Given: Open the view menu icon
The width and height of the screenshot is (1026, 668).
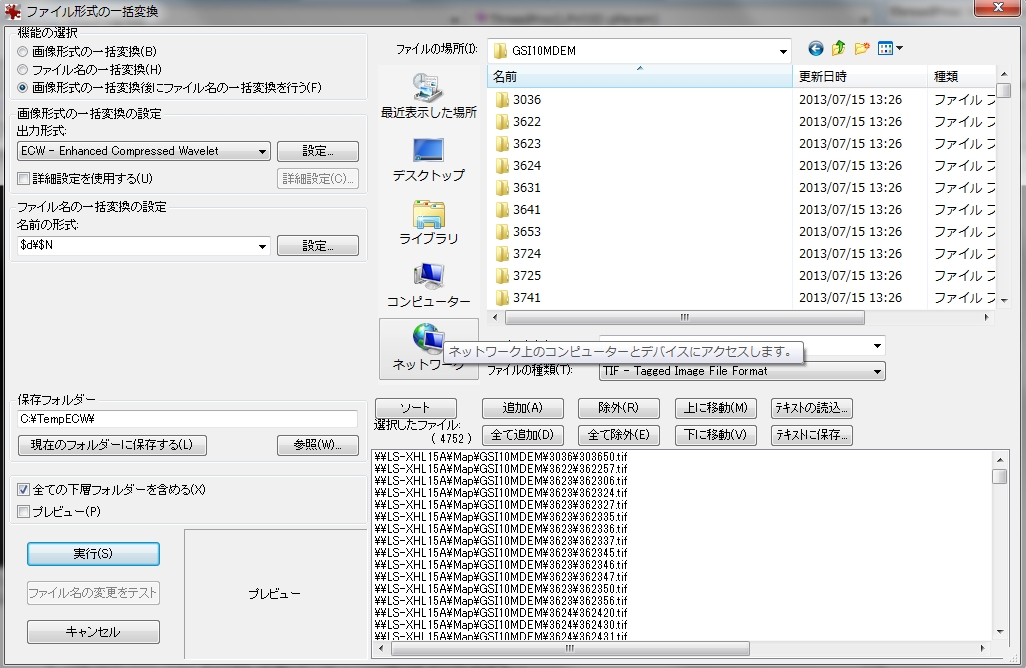Looking at the screenshot, I should point(889,49).
